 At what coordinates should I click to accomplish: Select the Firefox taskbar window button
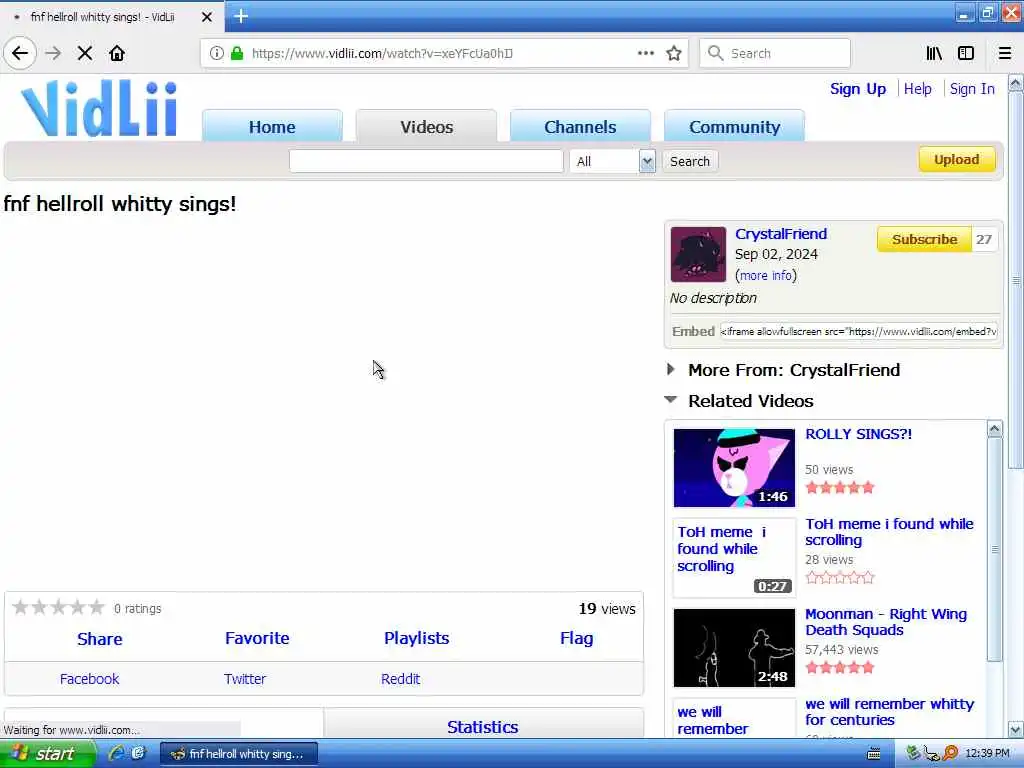point(239,754)
